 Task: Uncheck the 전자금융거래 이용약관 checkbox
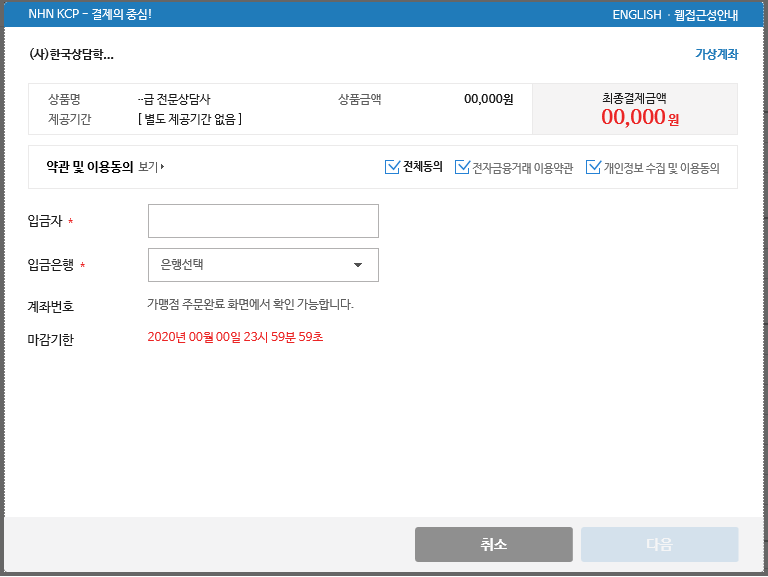click(x=462, y=167)
